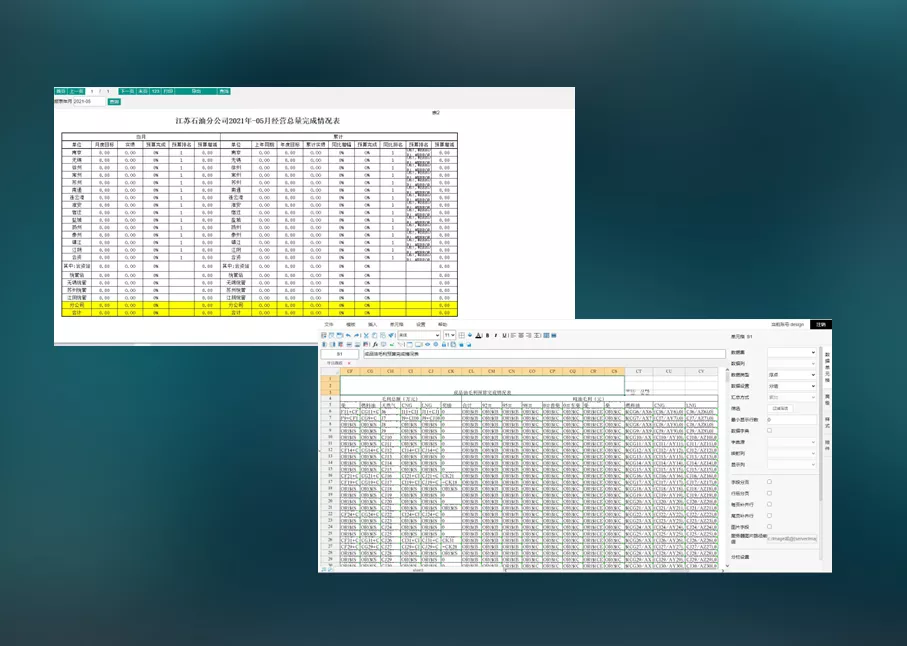Click the align right icon

point(529,335)
